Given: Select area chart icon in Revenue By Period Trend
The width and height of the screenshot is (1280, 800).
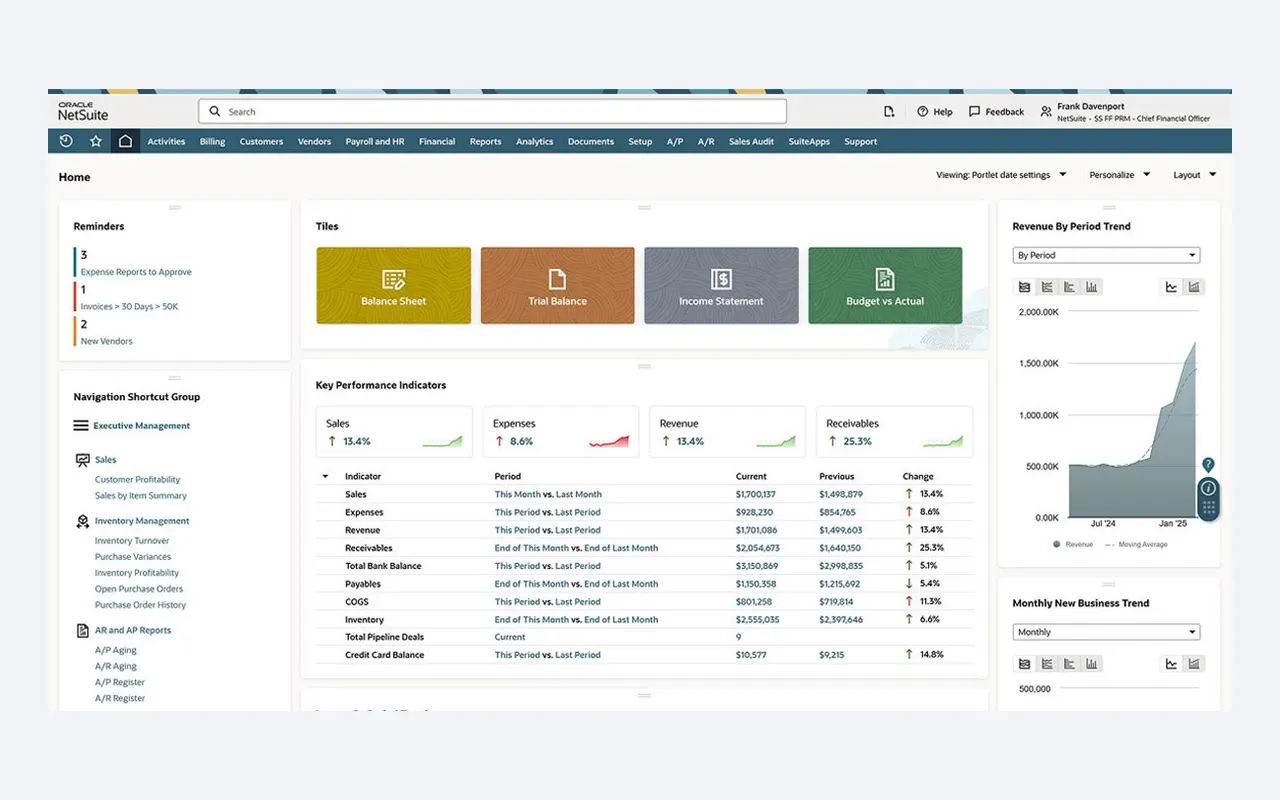Looking at the screenshot, I should (x=1024, y=287).
